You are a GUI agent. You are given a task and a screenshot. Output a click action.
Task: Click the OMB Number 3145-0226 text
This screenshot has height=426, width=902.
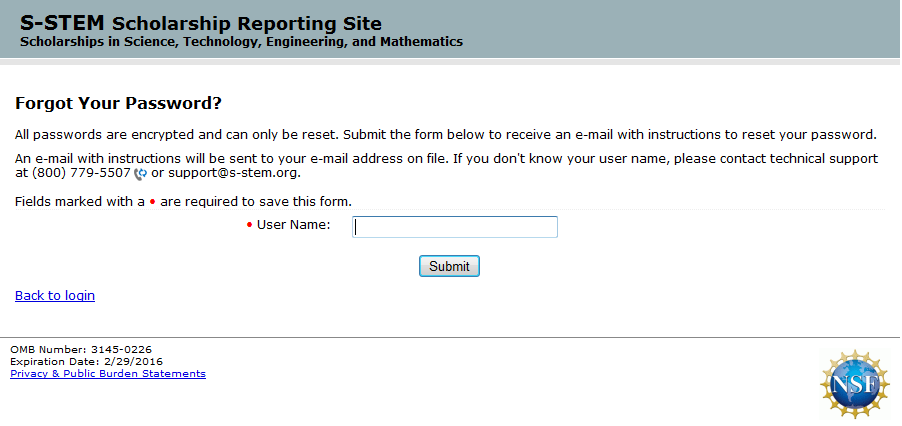click(x=81, y=350)
